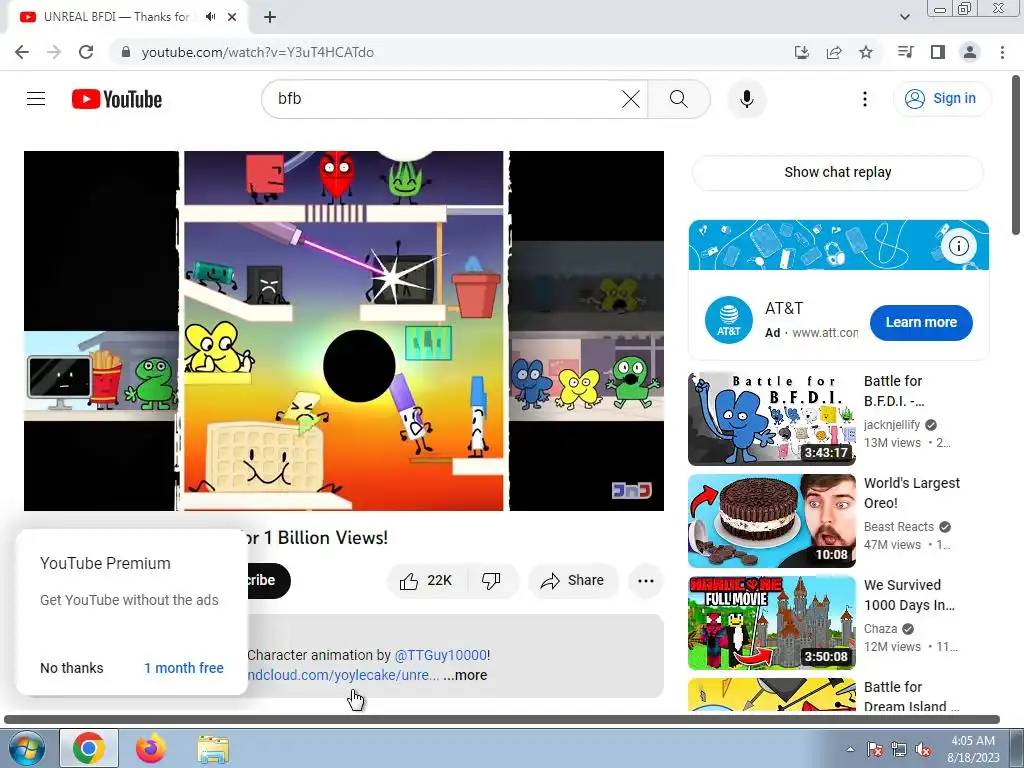Screen dimensions: 1024x768
Task: Open the browser share icon
Action: pos(834,52)
